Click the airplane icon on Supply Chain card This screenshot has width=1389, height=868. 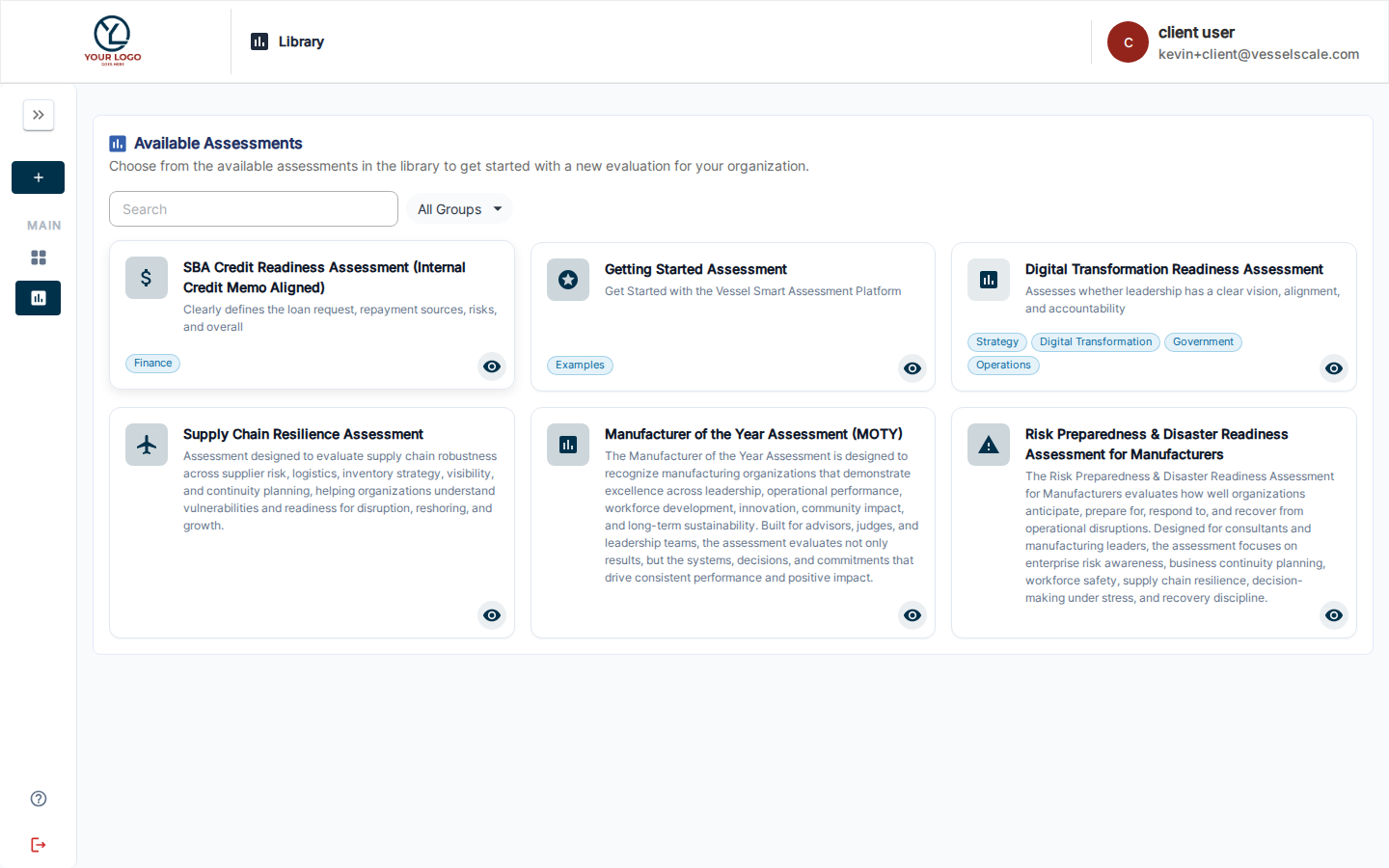click(147, 445)
